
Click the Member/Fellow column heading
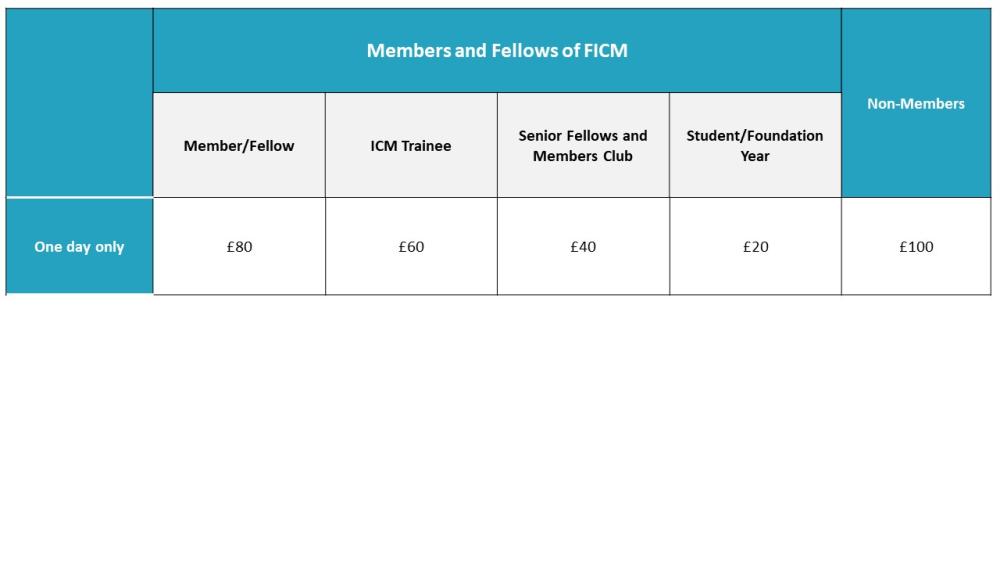[239, 145]
